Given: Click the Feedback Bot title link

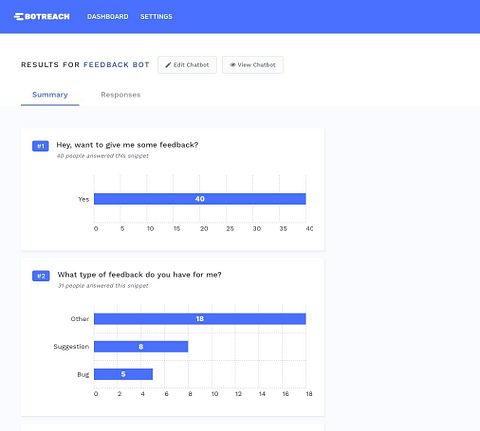Looking at the screenshot, I should coord(116,65).
